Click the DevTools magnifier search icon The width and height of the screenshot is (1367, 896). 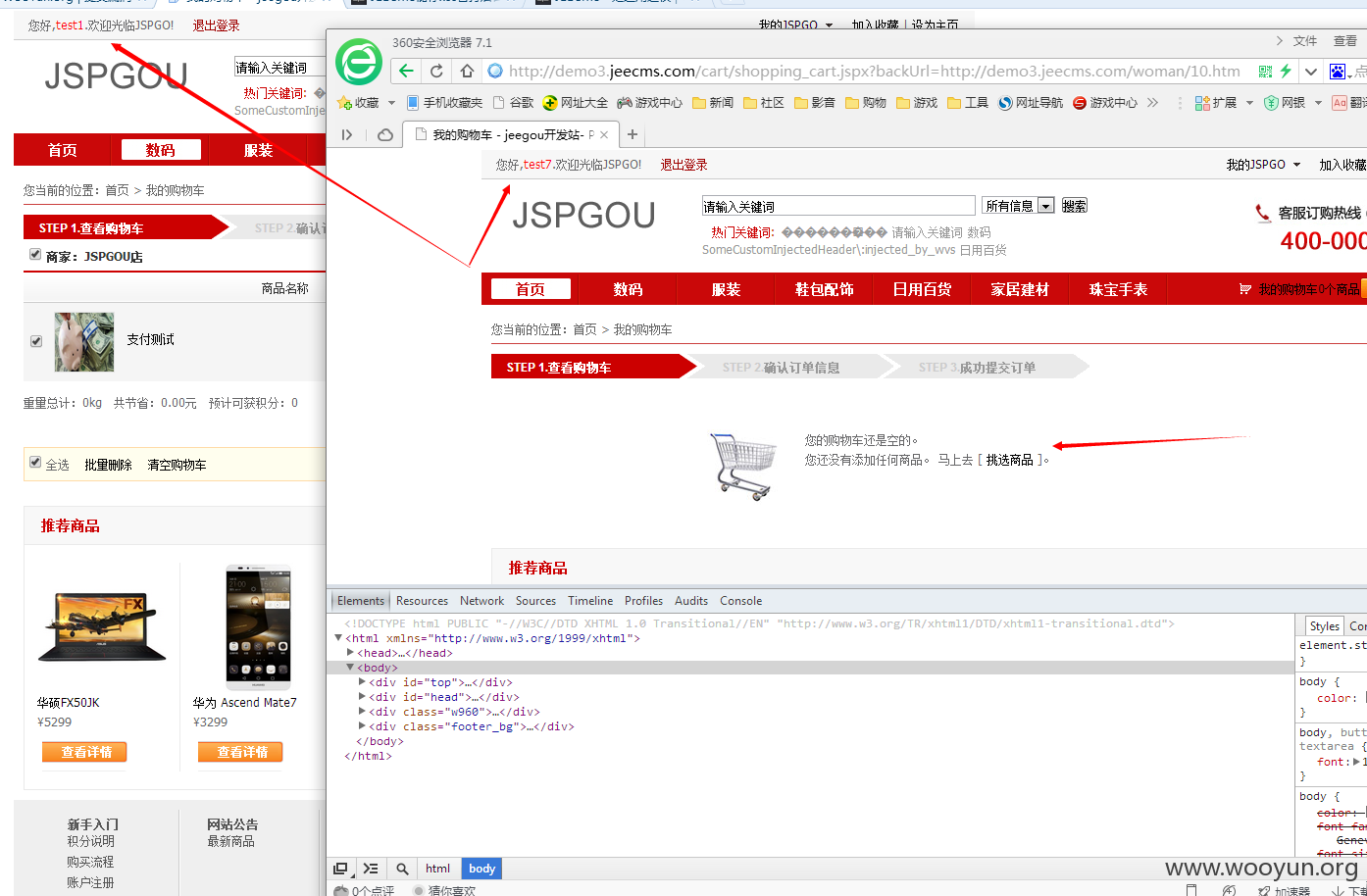tap(402, 869)
